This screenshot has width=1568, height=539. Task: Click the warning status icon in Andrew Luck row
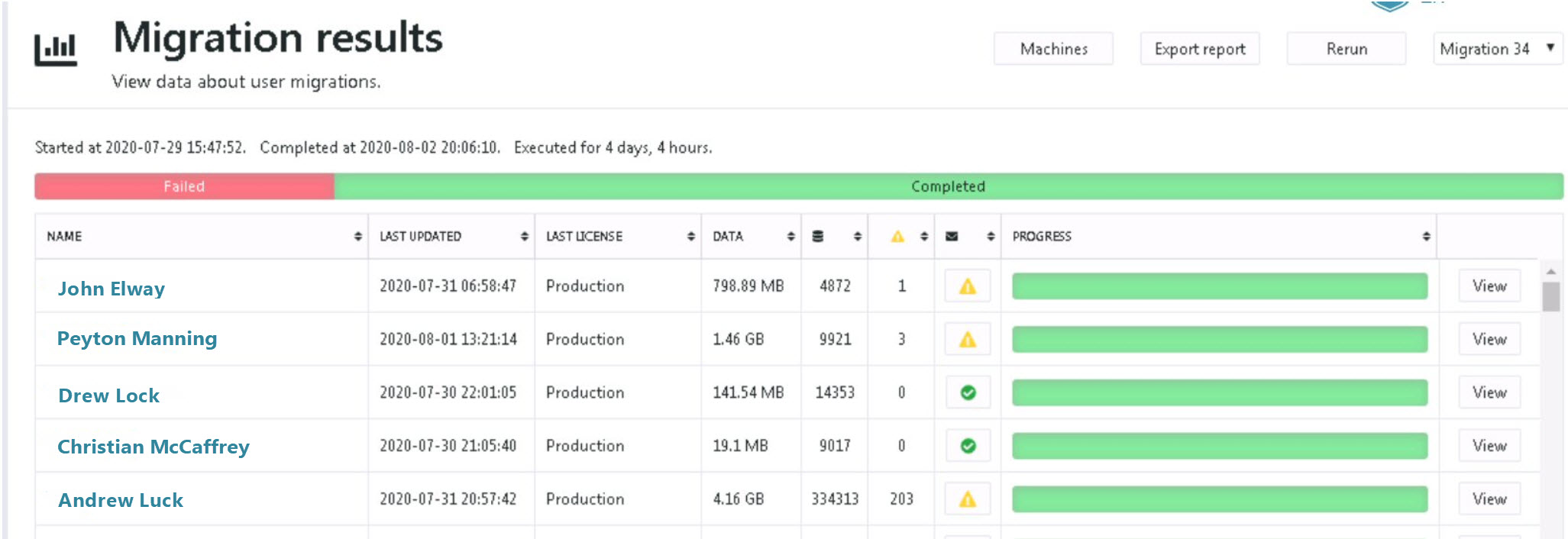(x=968, y=499)
